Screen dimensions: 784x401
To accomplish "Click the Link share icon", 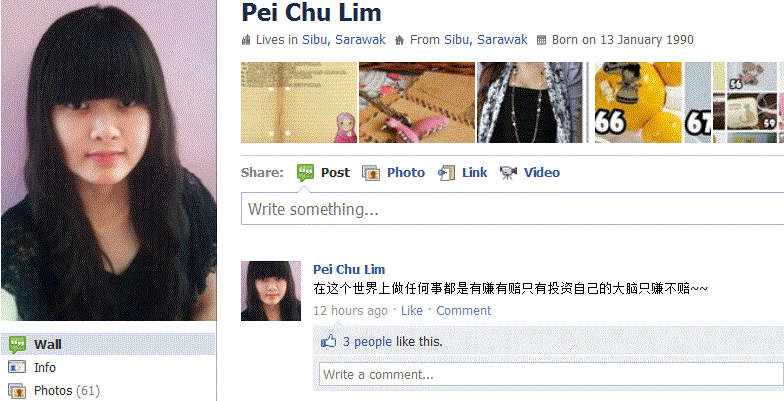I will point(446,173).
